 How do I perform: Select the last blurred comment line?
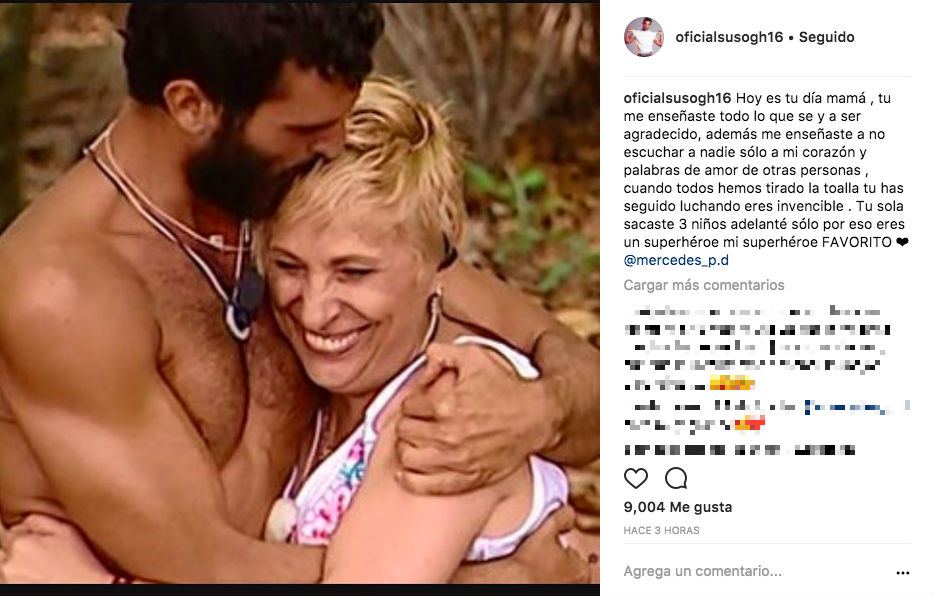click(739, 450)
